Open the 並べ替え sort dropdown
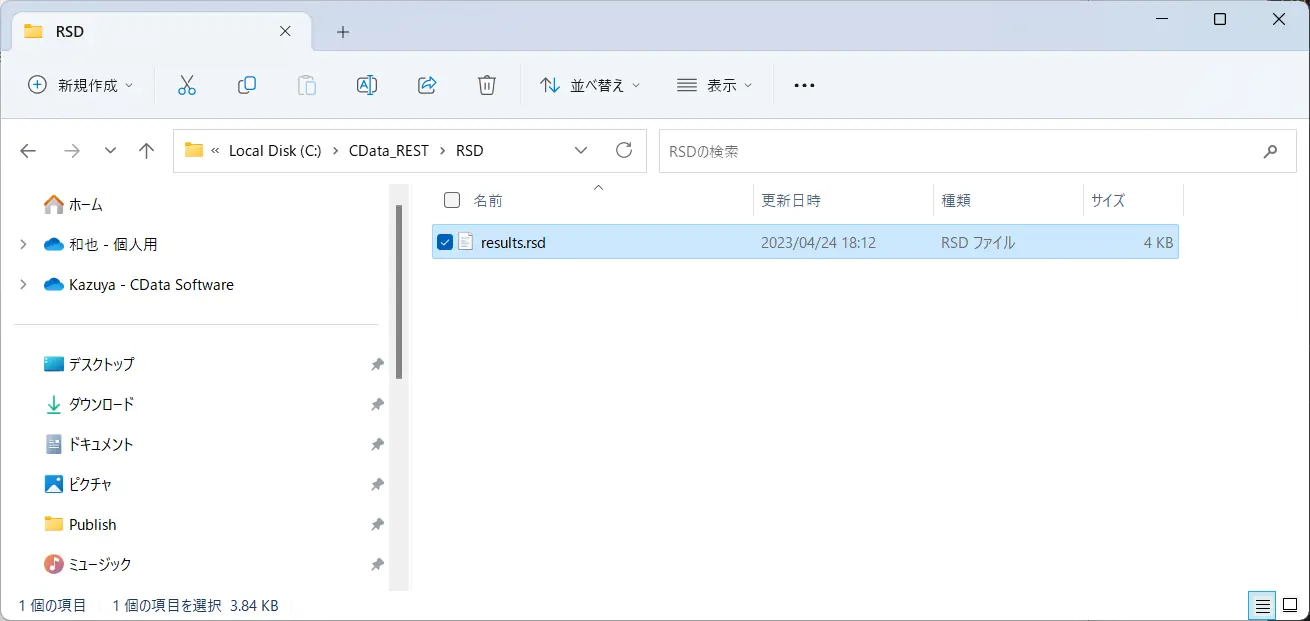Screen dimensions: 1310x621 point(590,85)
